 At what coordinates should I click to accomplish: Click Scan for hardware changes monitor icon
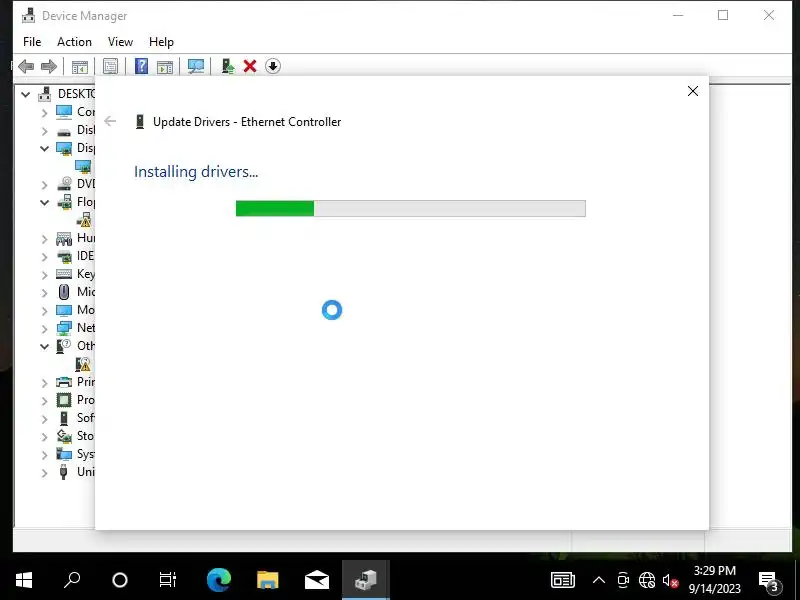point(196,66)
